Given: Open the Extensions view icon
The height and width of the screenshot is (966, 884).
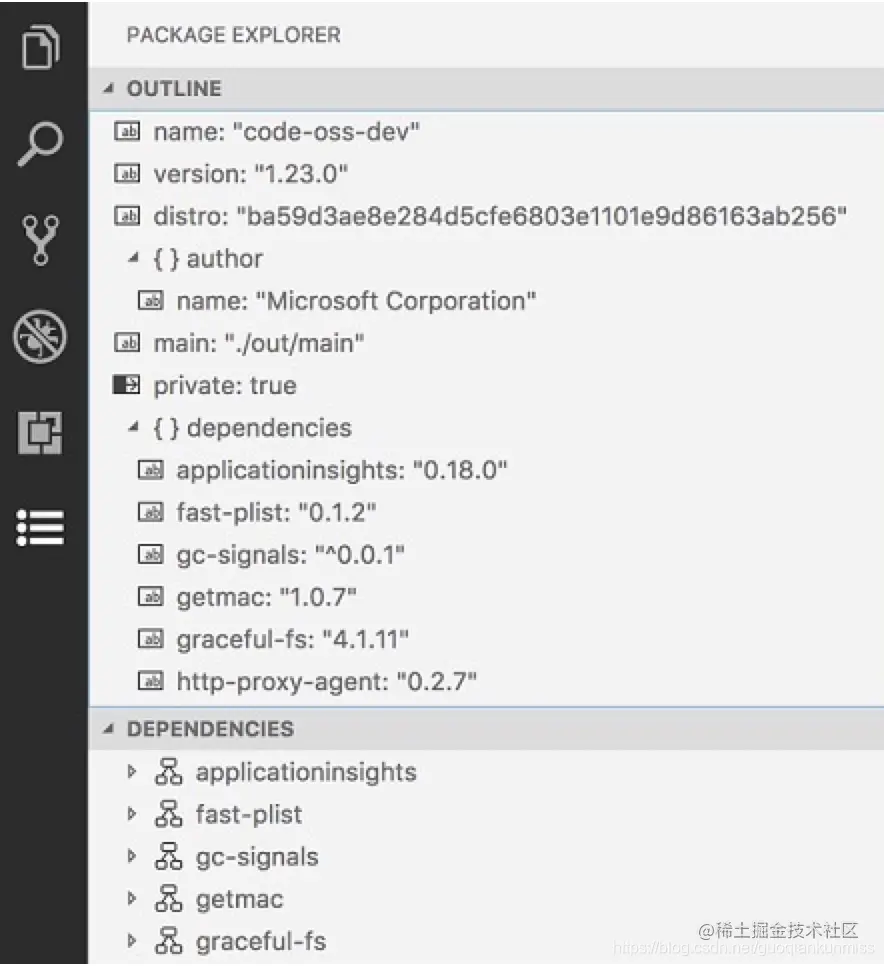Looking at the screenshot, I should pos(40,432).
